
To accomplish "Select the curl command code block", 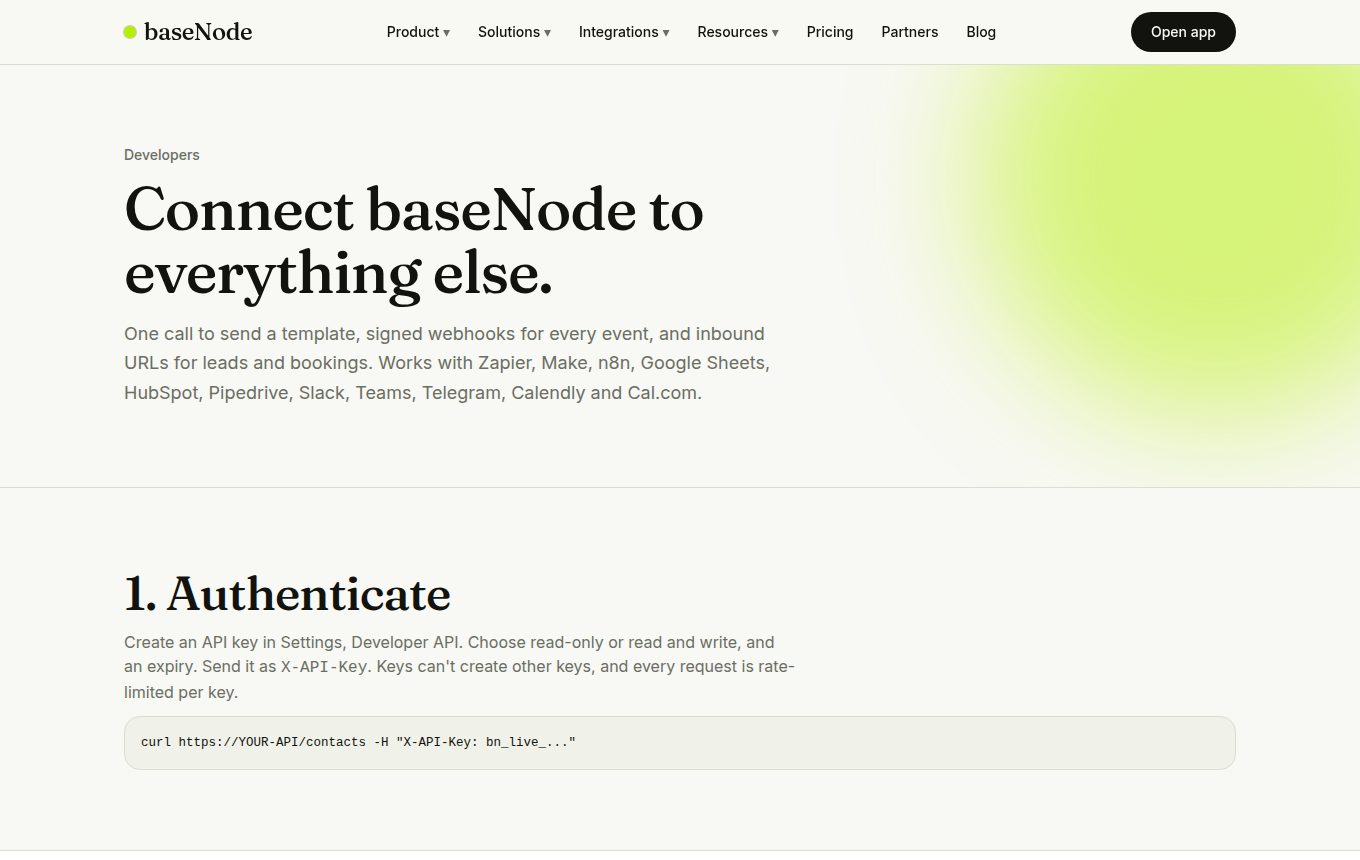I will click(680, 743).
